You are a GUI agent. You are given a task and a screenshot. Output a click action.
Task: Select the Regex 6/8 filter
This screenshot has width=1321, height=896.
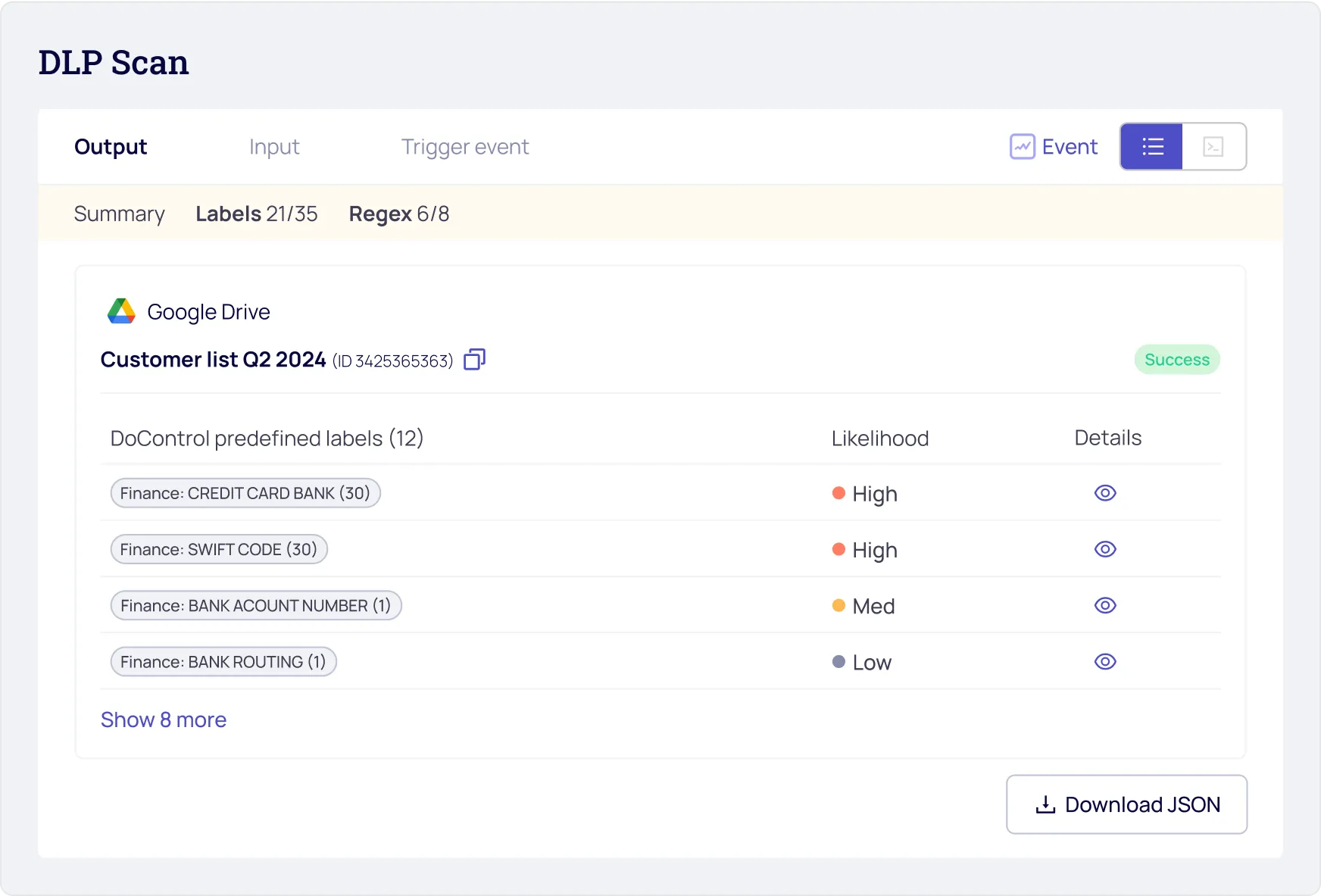click(399, 214)
